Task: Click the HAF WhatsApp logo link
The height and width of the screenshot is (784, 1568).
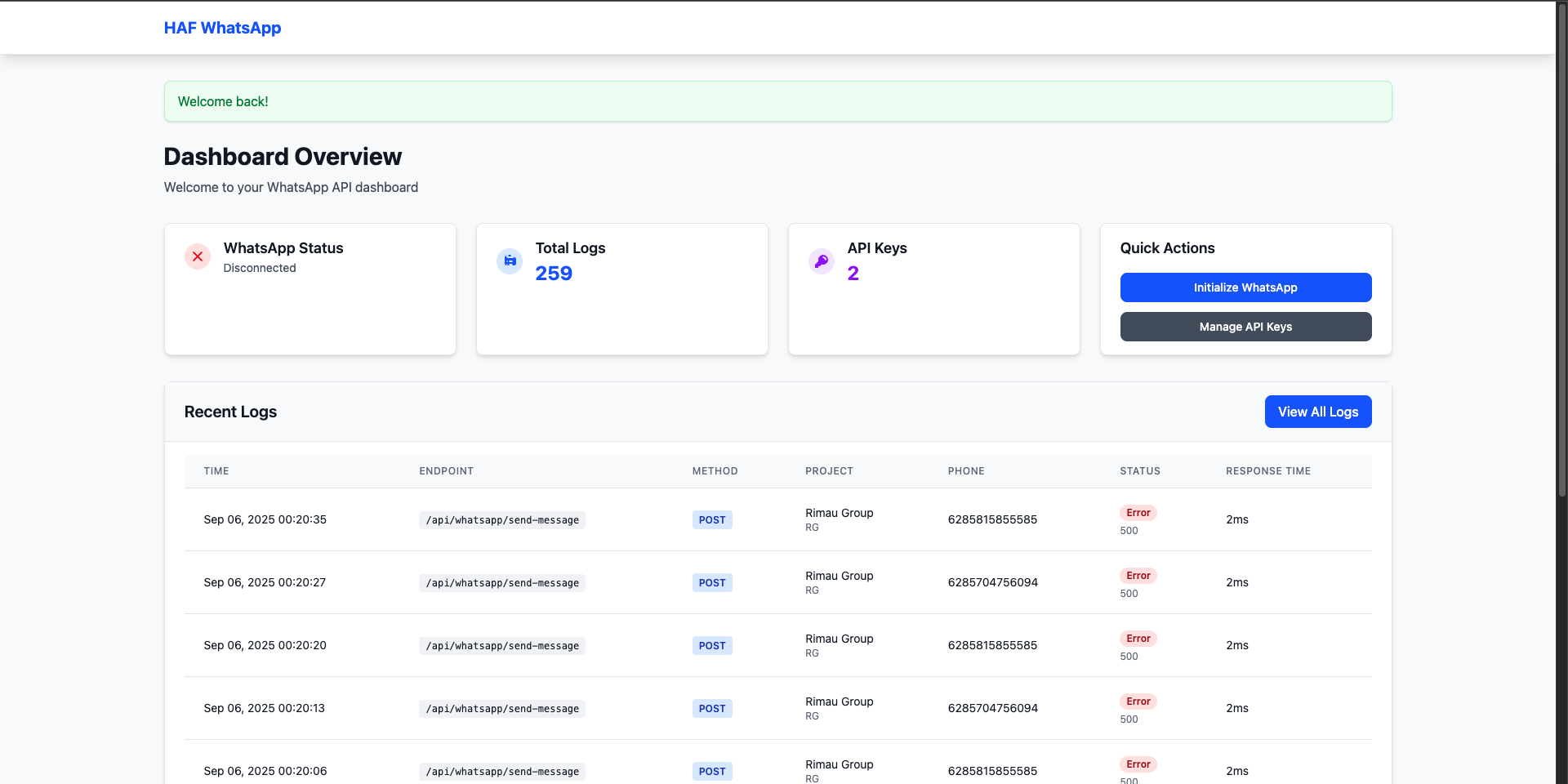Action: [222, 28]
